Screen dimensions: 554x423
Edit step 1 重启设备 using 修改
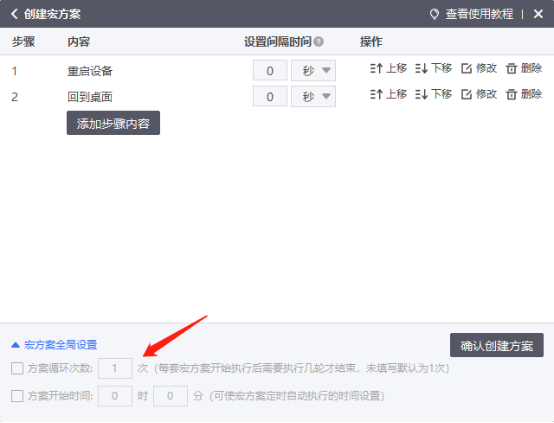479,68
